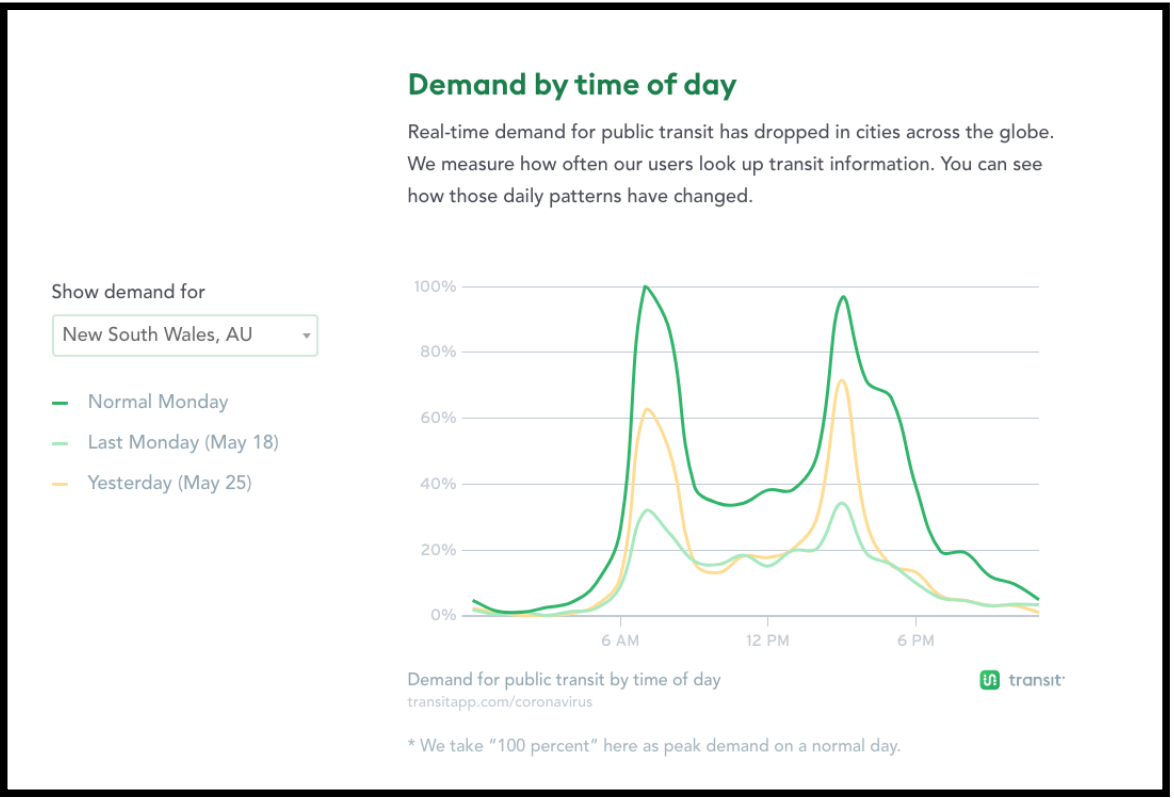The width and height of the screenshot is (1174, 798).
Task: Click the afternoon peak of Yesterday line
Action: pyautogui.click(x=842, y=380)
